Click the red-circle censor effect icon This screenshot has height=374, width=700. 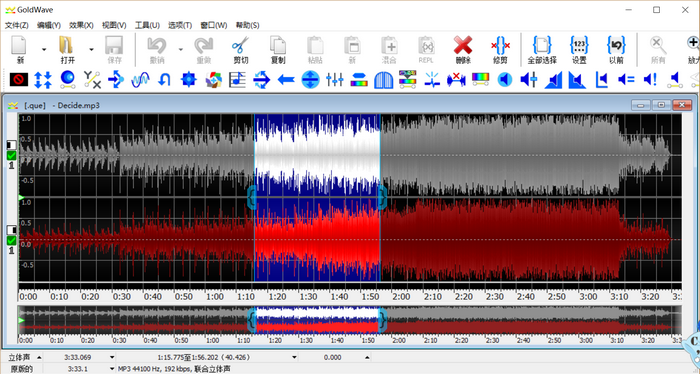coord(19,80)
